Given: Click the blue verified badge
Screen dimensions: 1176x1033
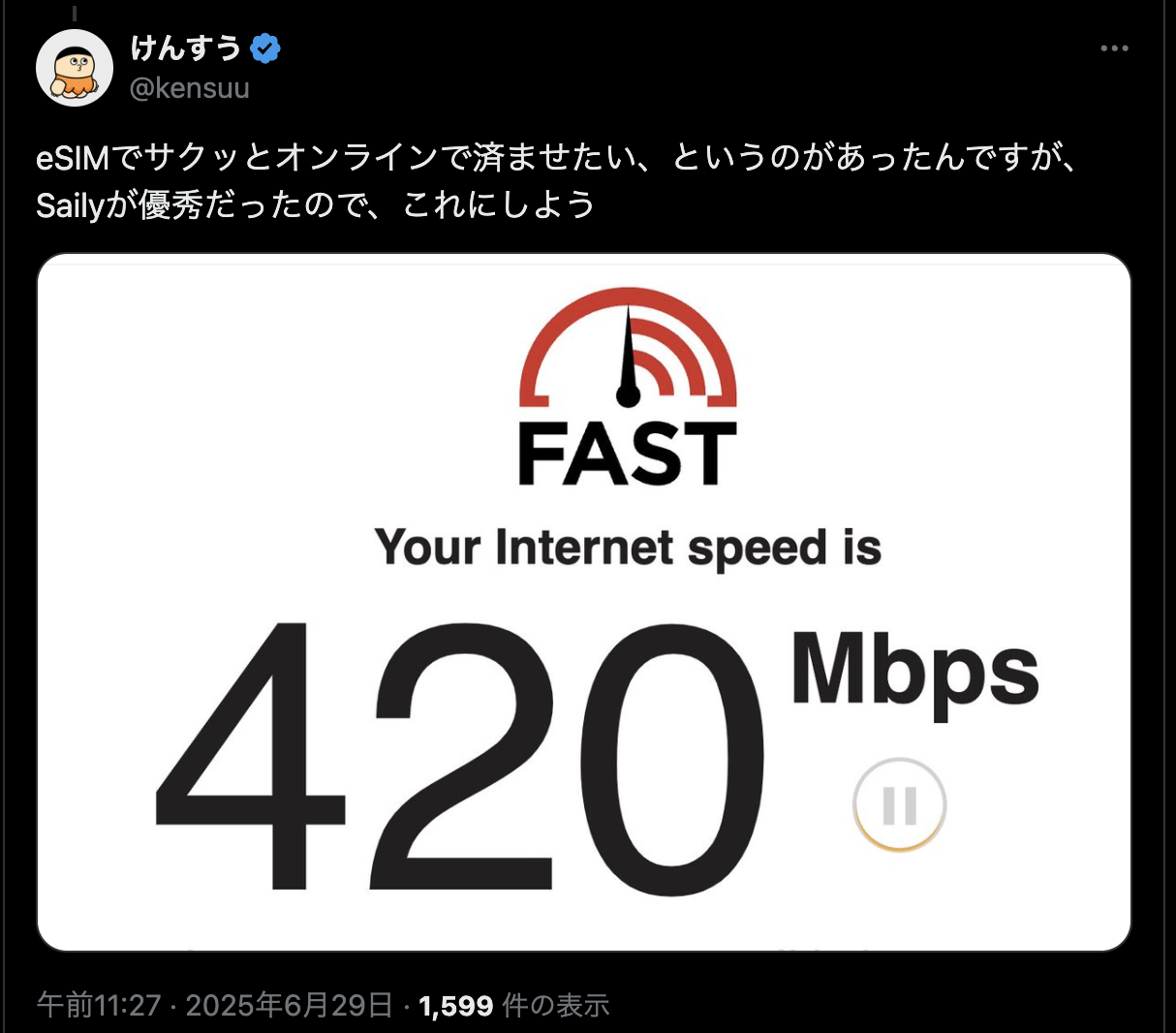Looking at the screenshot, I should coord(265,47).
